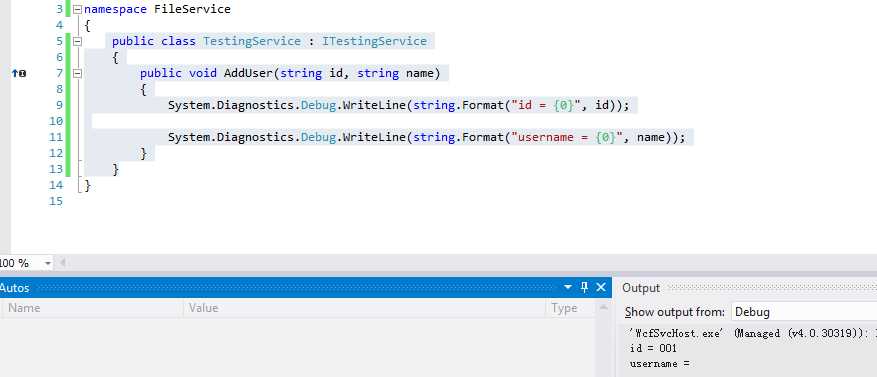Click the Output panel title
Viewport: 877px width, 377px height.
point(641,288)
